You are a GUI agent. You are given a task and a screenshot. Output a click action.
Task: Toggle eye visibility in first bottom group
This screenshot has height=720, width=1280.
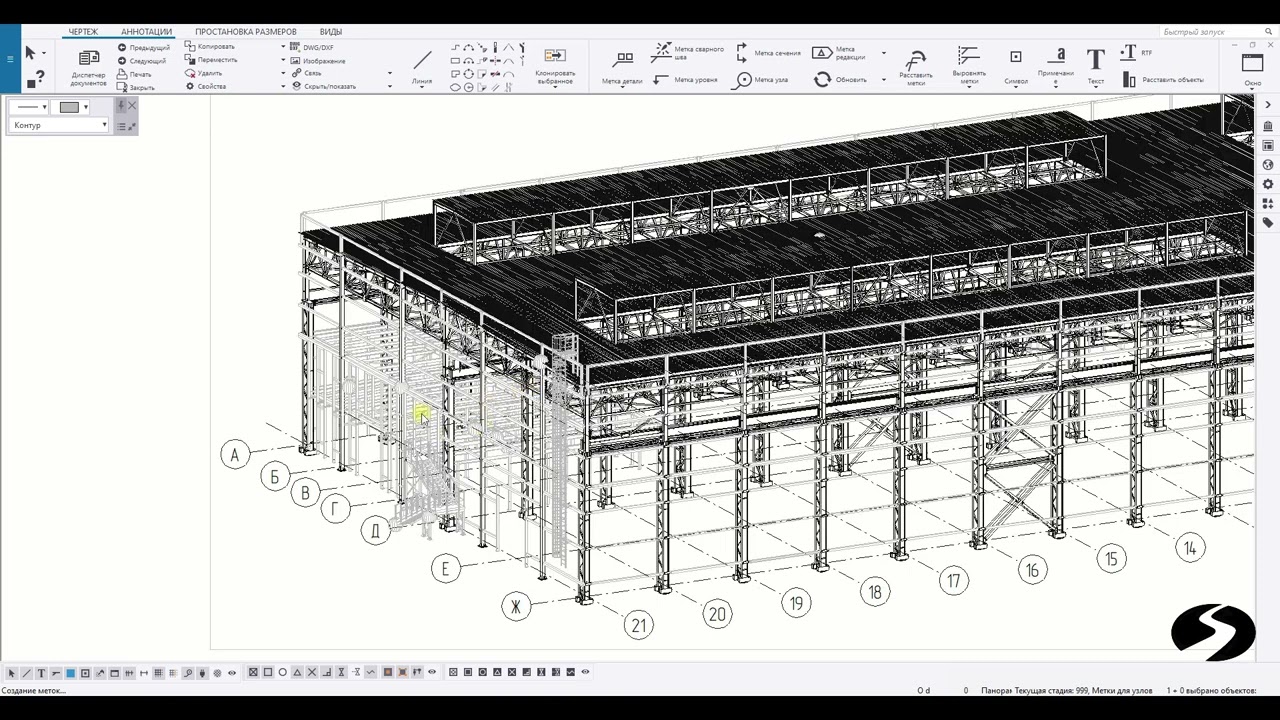click(x=232, y=673)
